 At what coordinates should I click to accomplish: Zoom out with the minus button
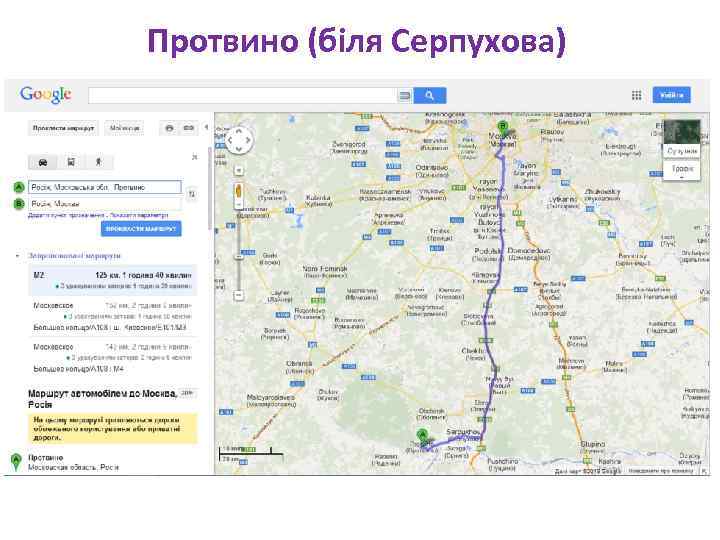pyautogui.click(x=239, y=295)
